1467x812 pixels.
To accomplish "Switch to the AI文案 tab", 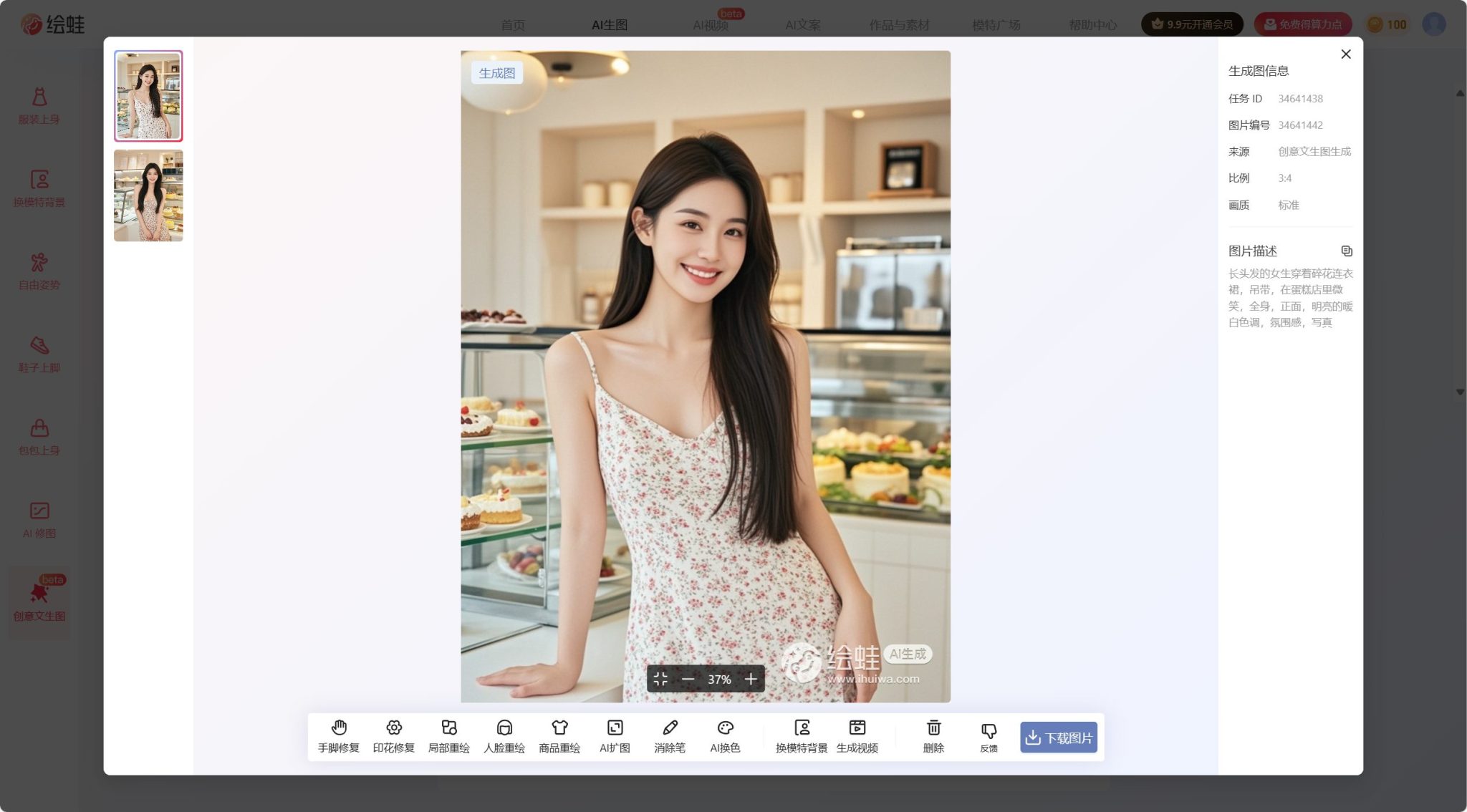I will point(803,25).
